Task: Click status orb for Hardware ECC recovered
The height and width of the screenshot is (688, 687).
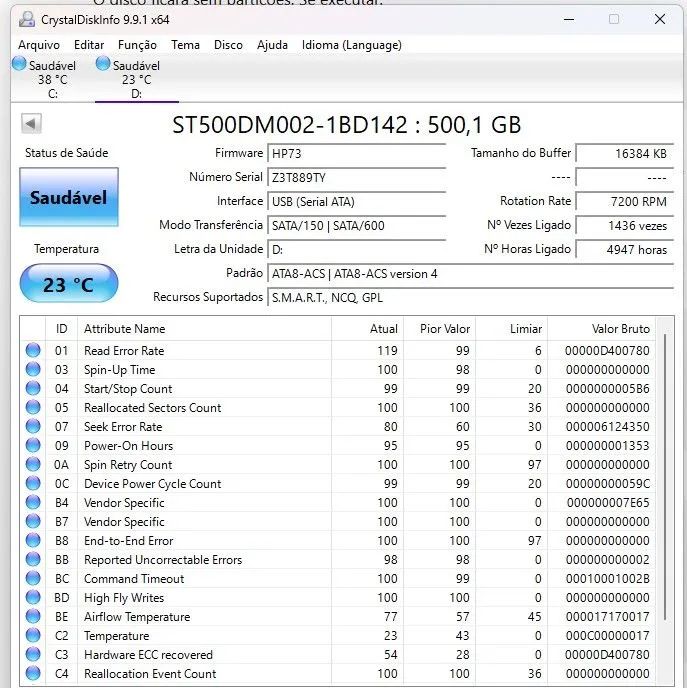Action: (33, 654)
